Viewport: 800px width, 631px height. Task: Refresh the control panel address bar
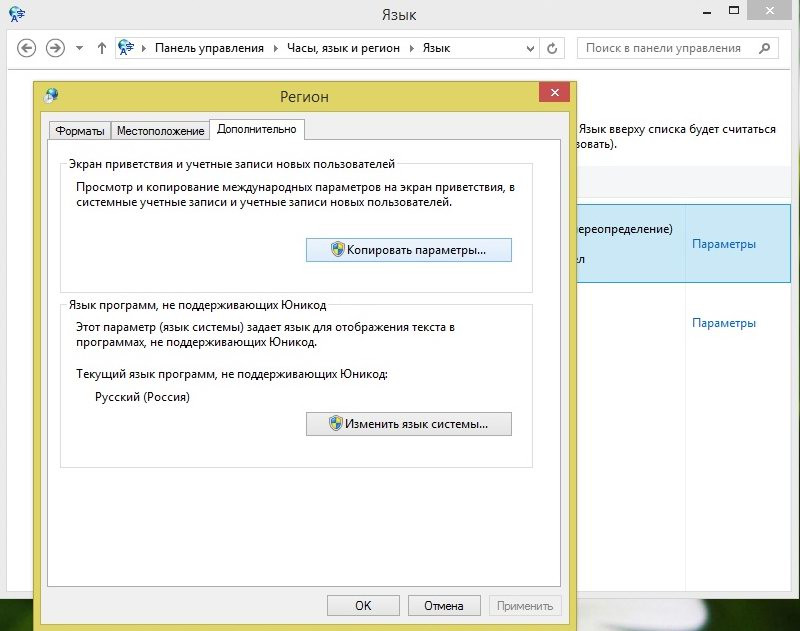click(553, 48)
